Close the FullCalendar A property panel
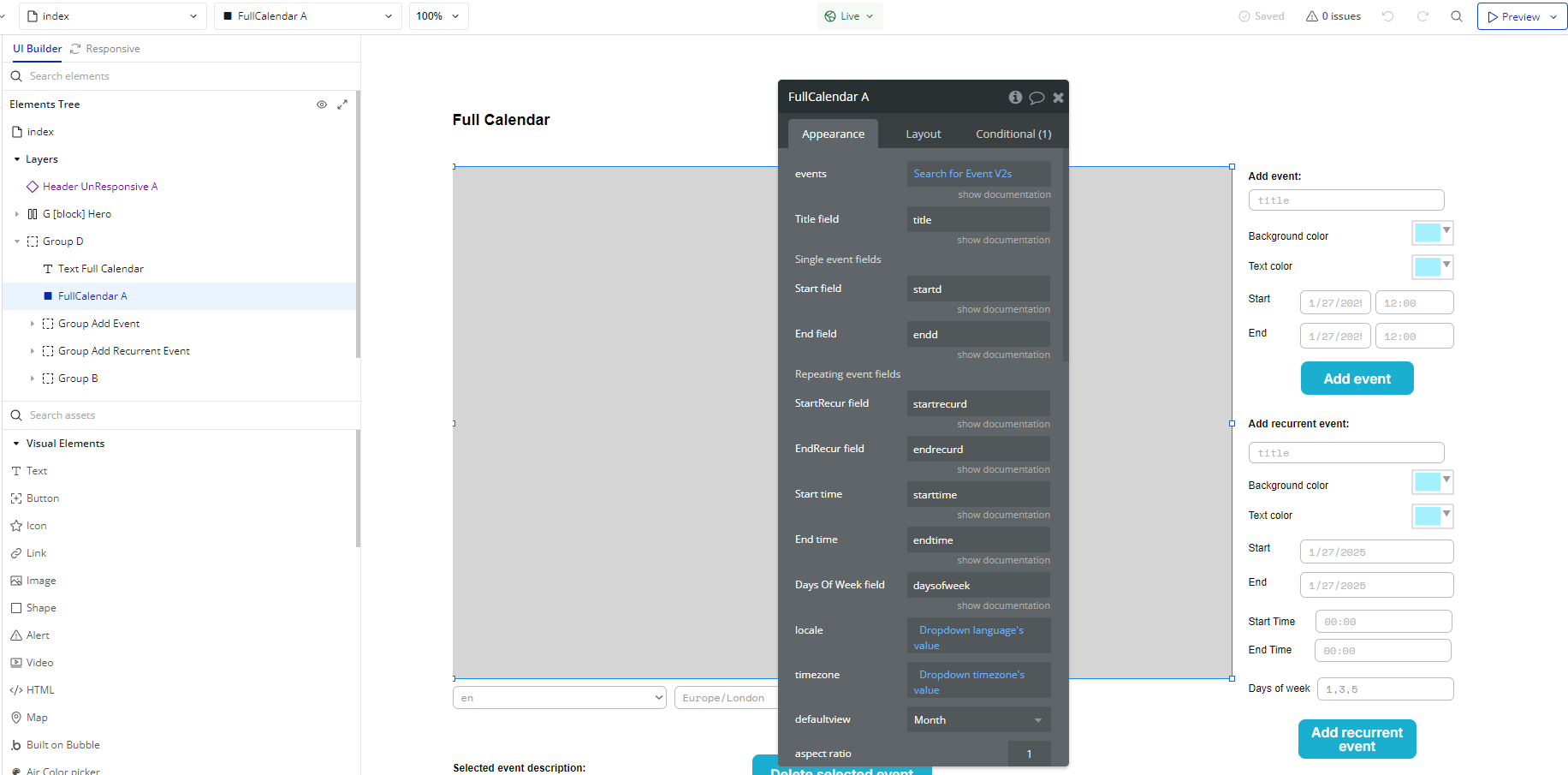Viewport: 1568px width, 775px height. pyautogui.click(x=1058, y=98)
